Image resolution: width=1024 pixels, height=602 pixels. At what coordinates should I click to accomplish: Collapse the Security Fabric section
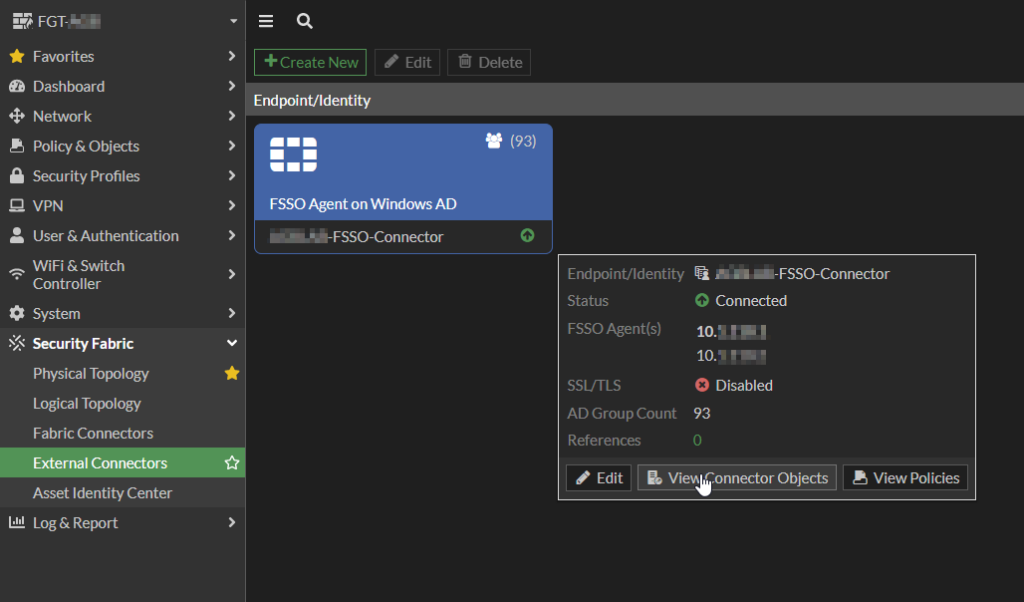(x=233, y=343)
